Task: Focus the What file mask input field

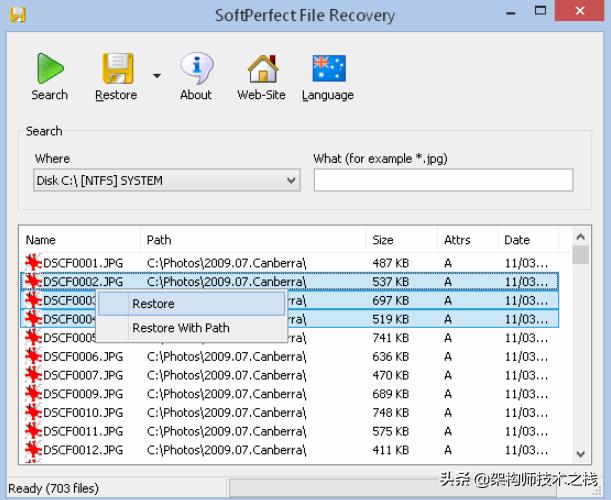Action: coord(443,180)
